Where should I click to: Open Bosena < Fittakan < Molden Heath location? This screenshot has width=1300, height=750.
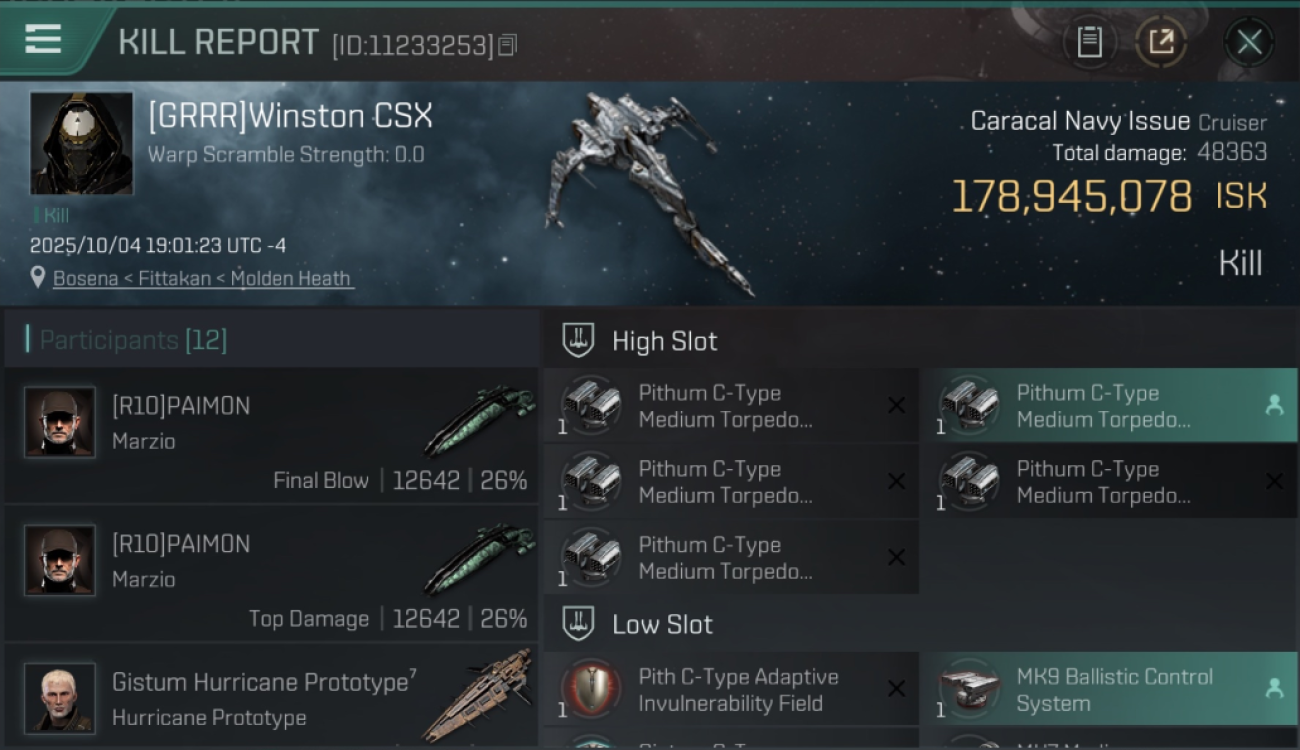pos(202,279)
